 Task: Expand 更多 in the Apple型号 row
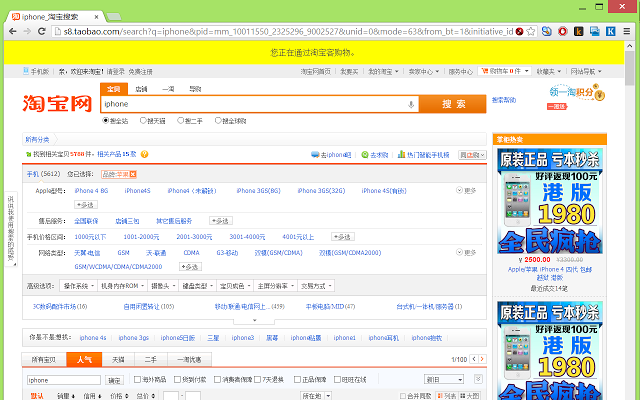click(466, 191)
